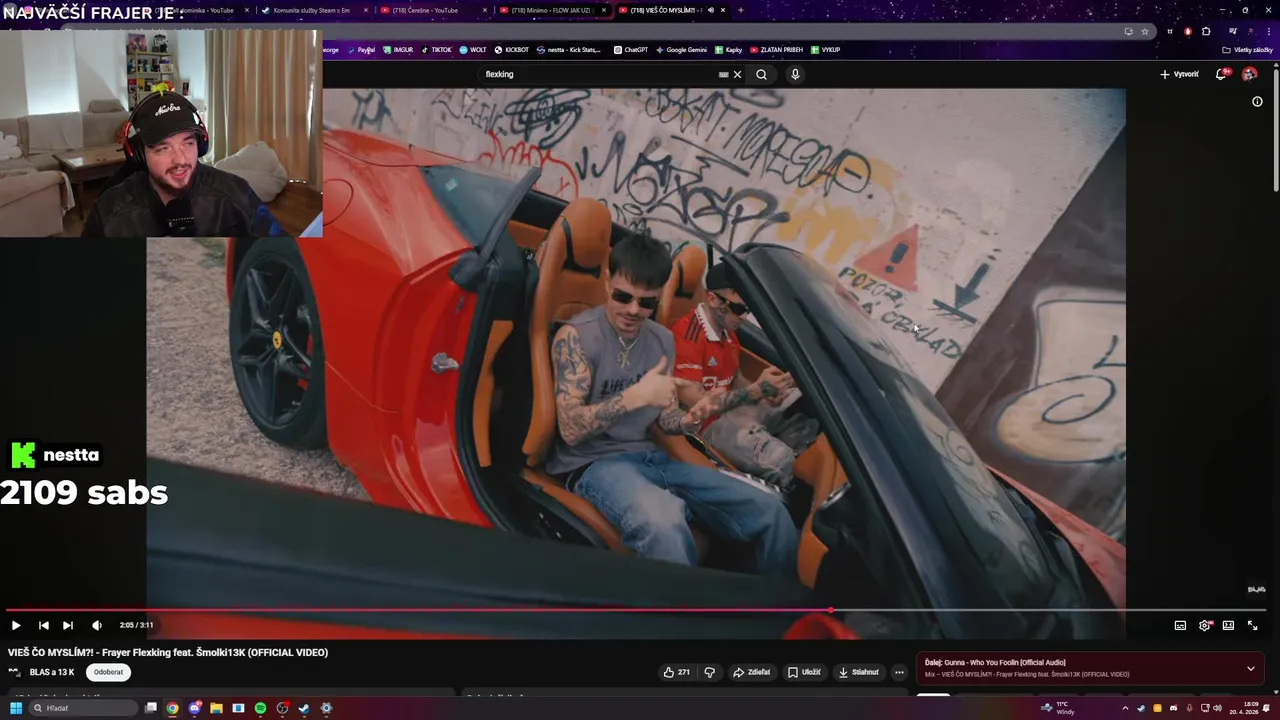Viewport: 1280px width, 720px height.
Task: Open Task View in taskbar
Action: click(x=151, y=708)
